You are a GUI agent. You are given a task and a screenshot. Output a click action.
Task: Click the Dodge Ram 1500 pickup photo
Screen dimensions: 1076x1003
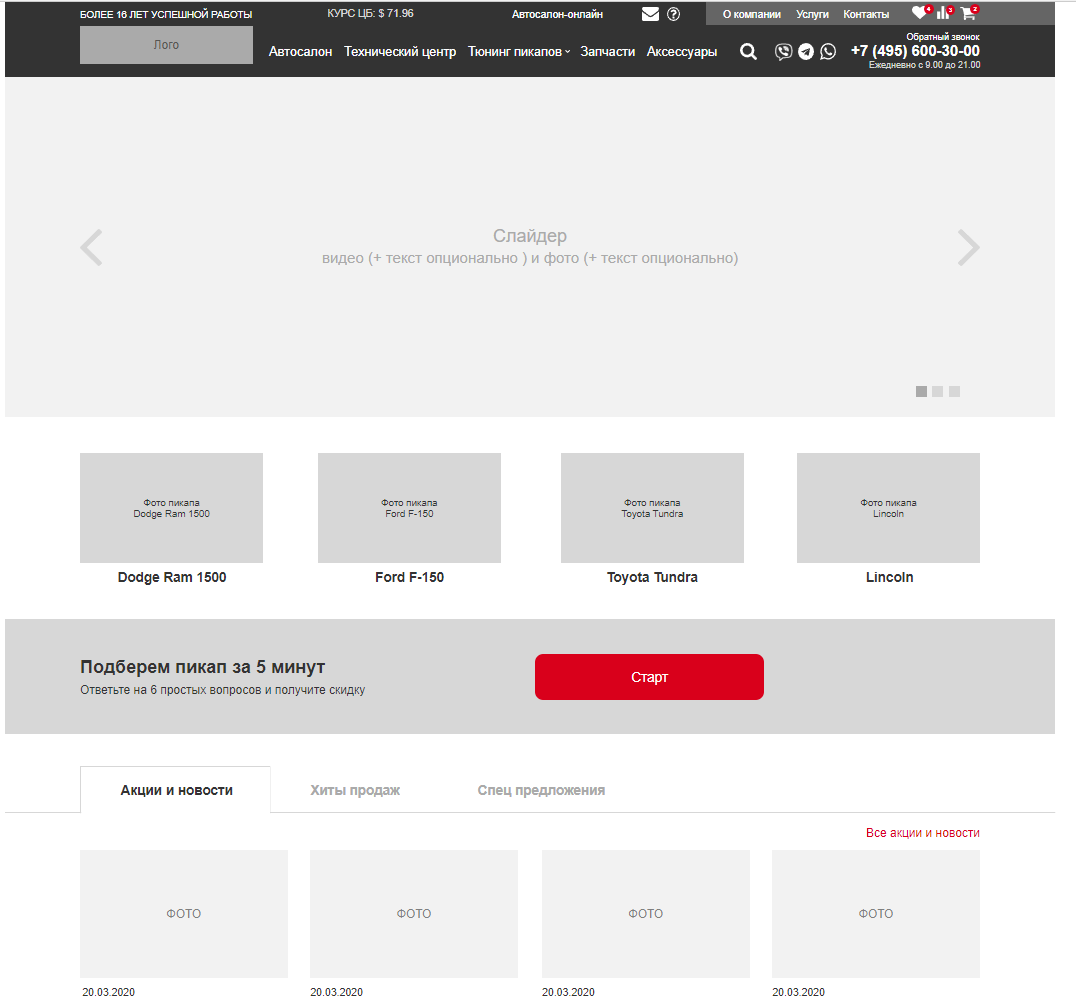tap(171, 508)
